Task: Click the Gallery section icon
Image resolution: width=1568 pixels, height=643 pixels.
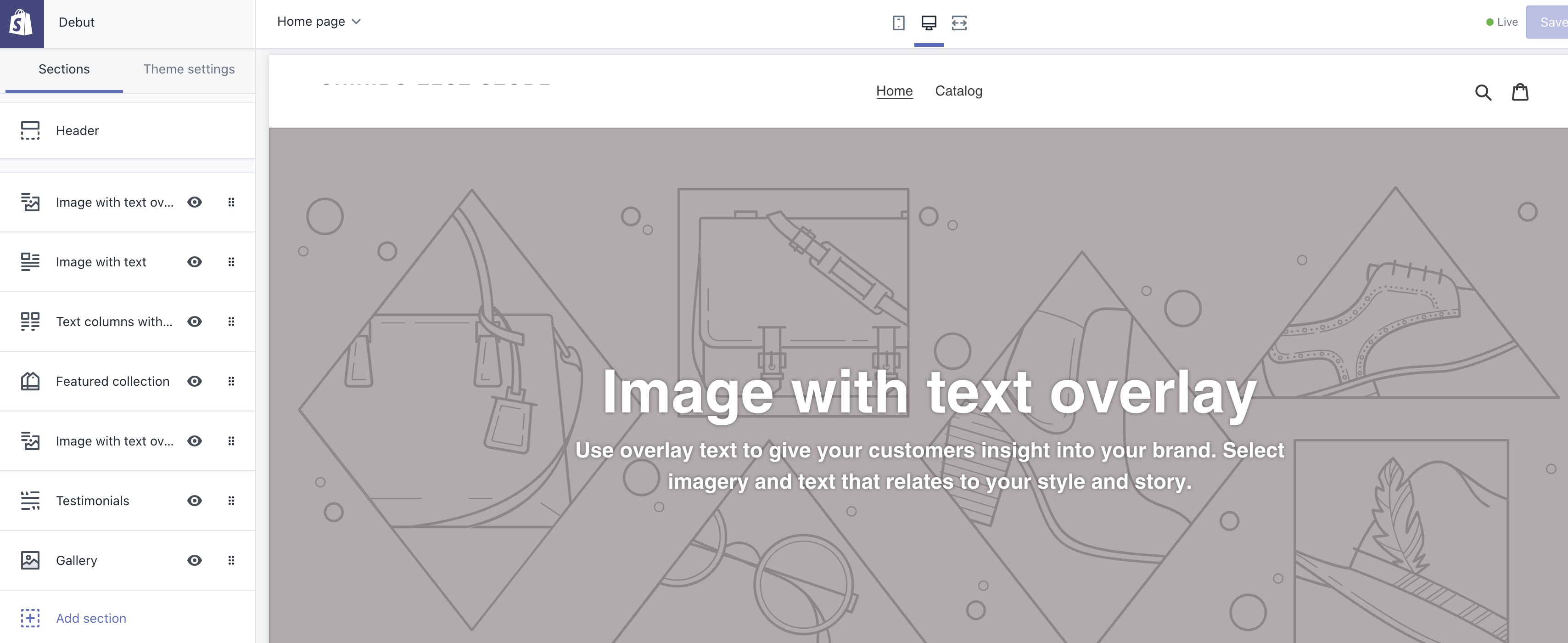Action: tap(30, 559)
